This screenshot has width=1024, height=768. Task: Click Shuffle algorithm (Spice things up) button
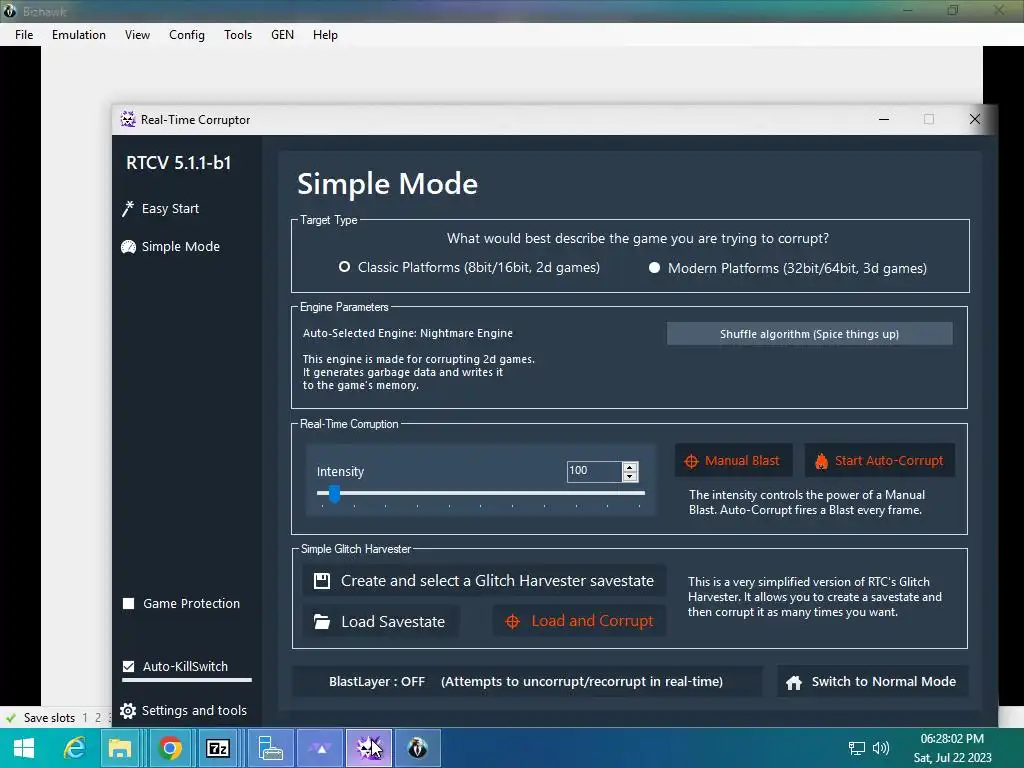coord(809,334)
